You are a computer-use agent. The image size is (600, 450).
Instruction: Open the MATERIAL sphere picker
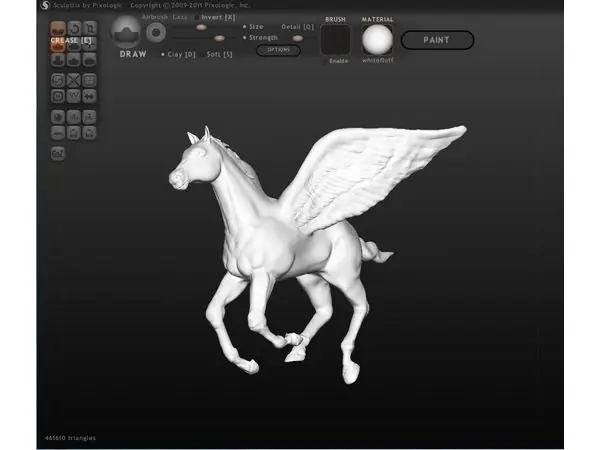pyautogui.click(x=377, y=40)
